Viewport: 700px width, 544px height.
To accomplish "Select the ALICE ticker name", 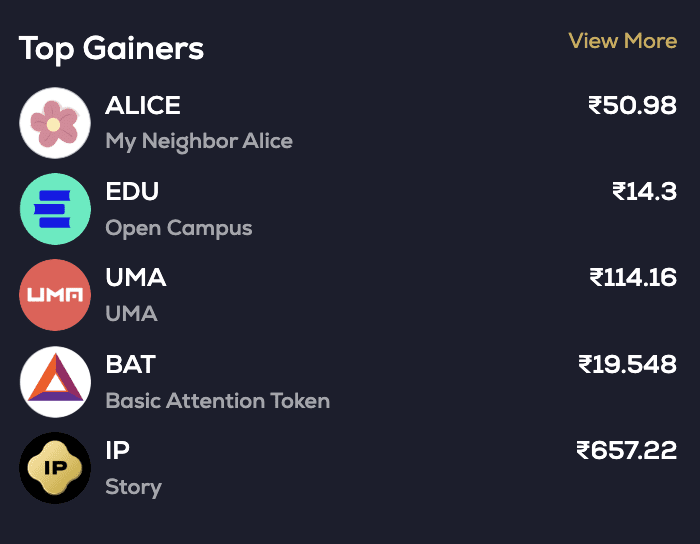I will tap(143, 106).
